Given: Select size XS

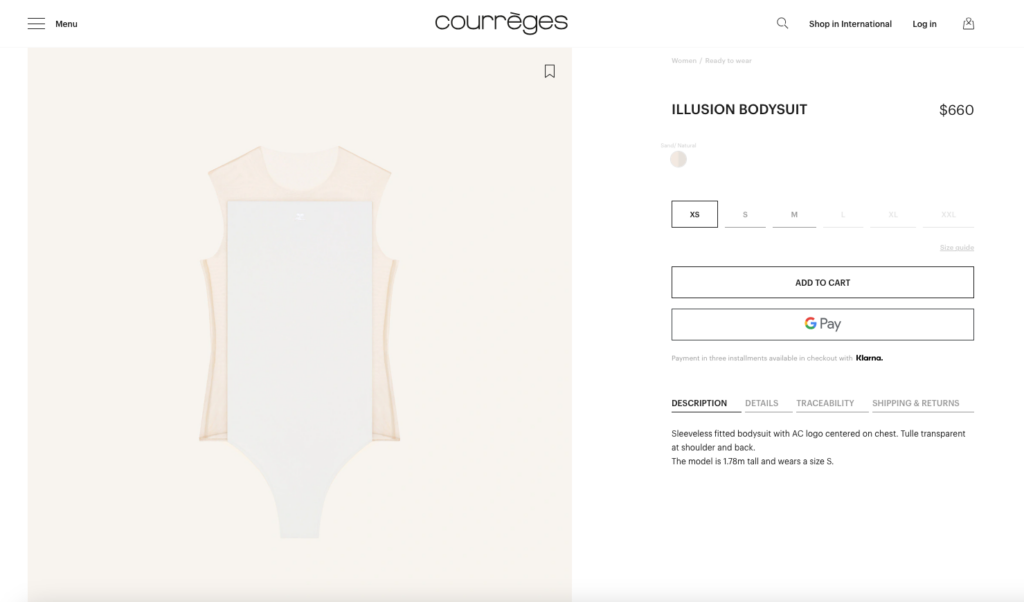Looking at the screenshot, I should (x=694, y=214).
